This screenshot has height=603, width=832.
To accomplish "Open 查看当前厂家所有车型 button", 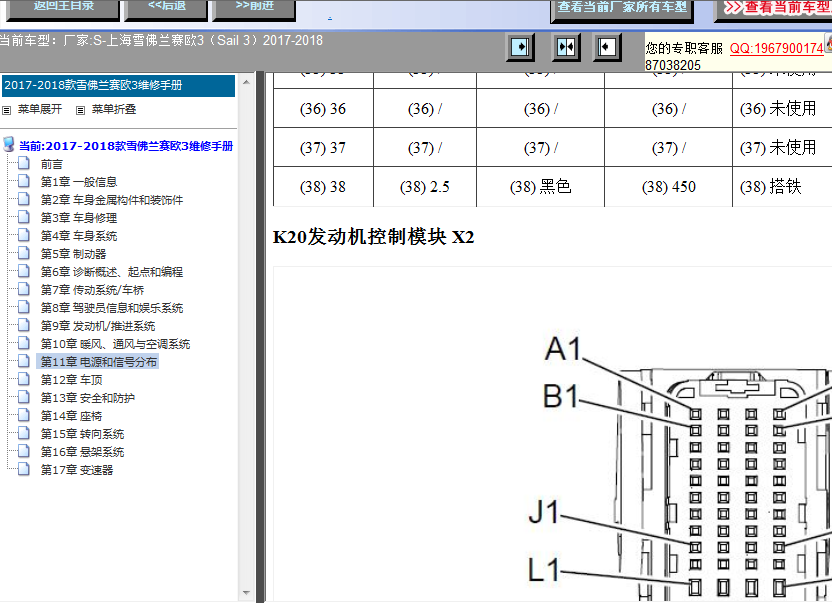I will (x=622, y=10).
